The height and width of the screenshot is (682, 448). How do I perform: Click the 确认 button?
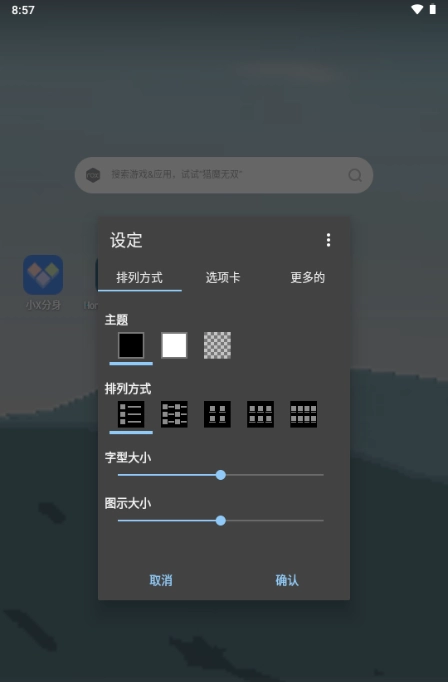(287, 580)
